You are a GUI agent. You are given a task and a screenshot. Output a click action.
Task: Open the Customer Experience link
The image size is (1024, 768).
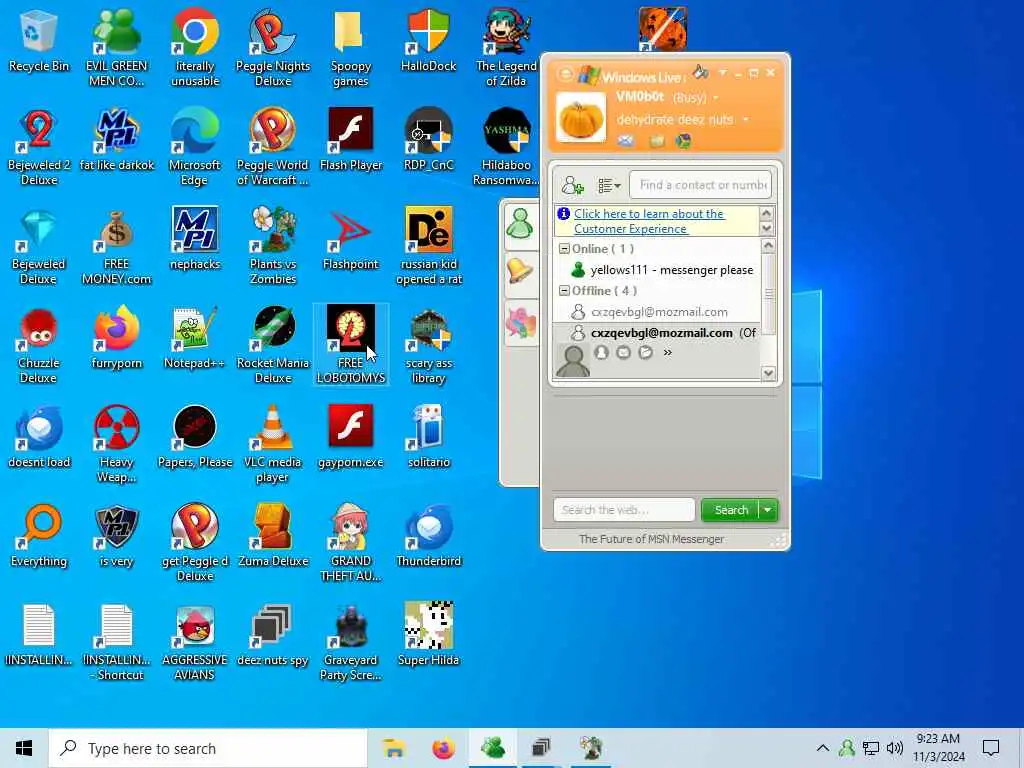point(648,221)
